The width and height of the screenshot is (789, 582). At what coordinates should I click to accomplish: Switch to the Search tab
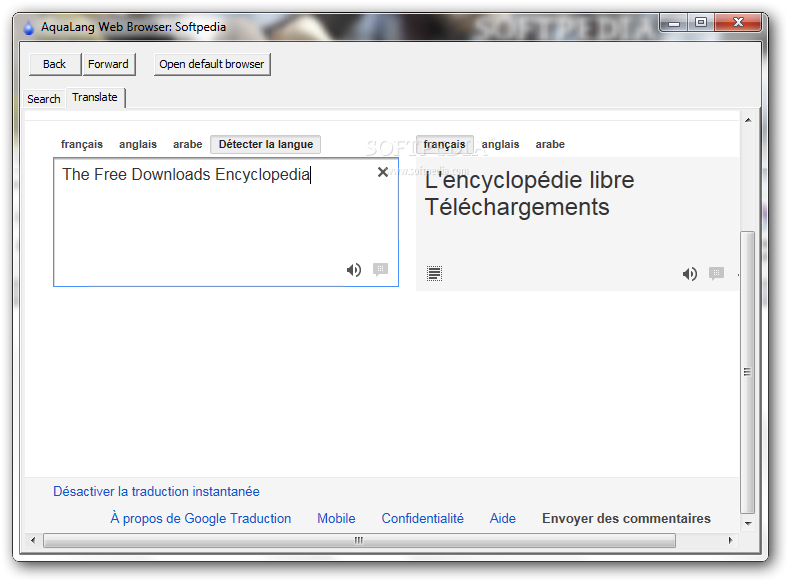pos(44,99)
